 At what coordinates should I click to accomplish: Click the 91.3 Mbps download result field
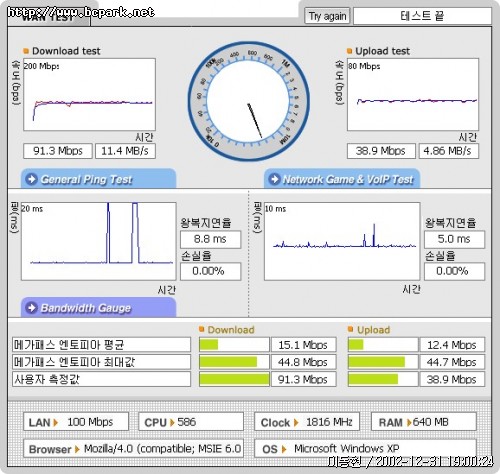(58, 151)
